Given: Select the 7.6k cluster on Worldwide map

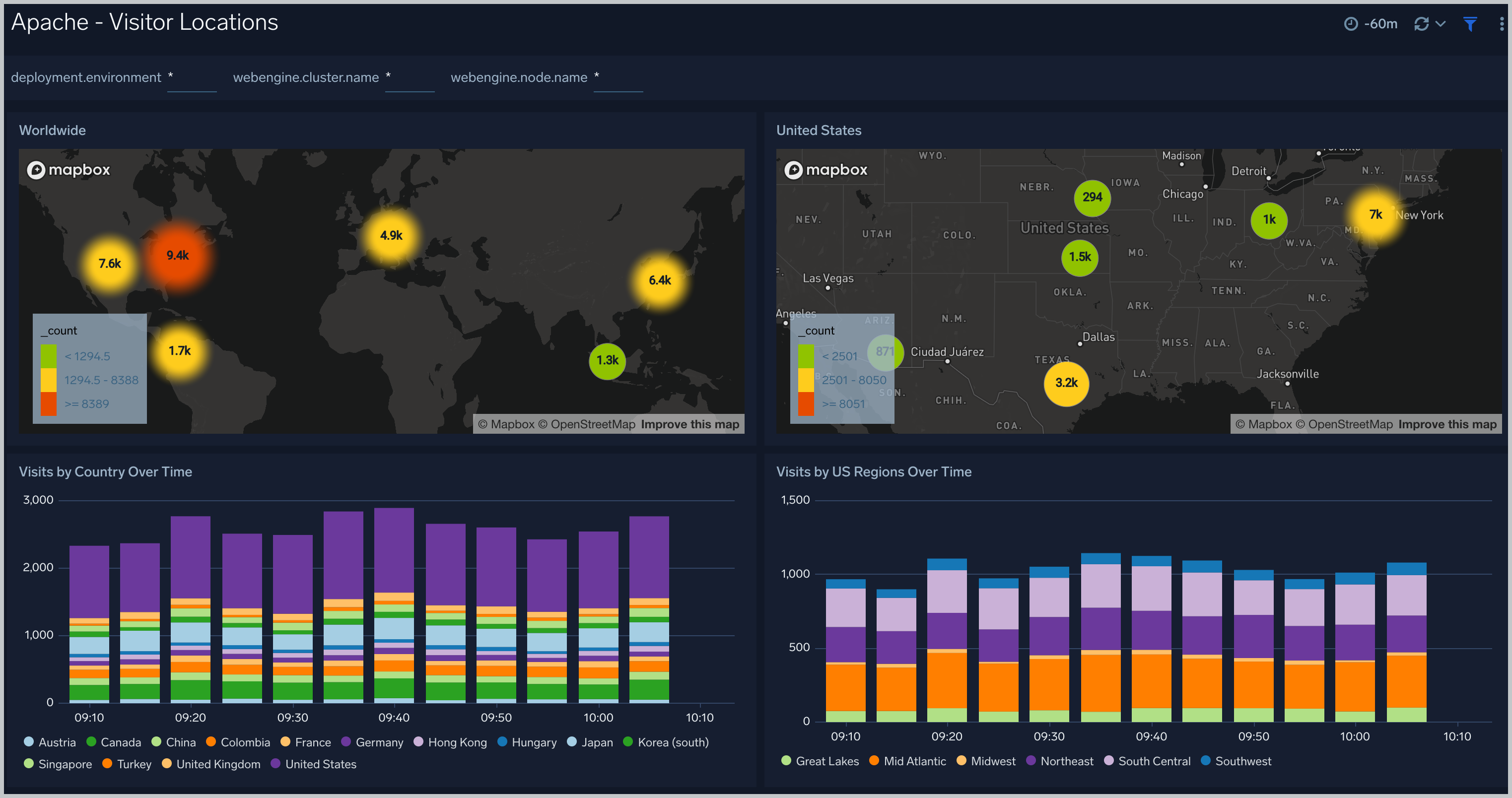Looking at the screenshot, I should pos(110,264).
